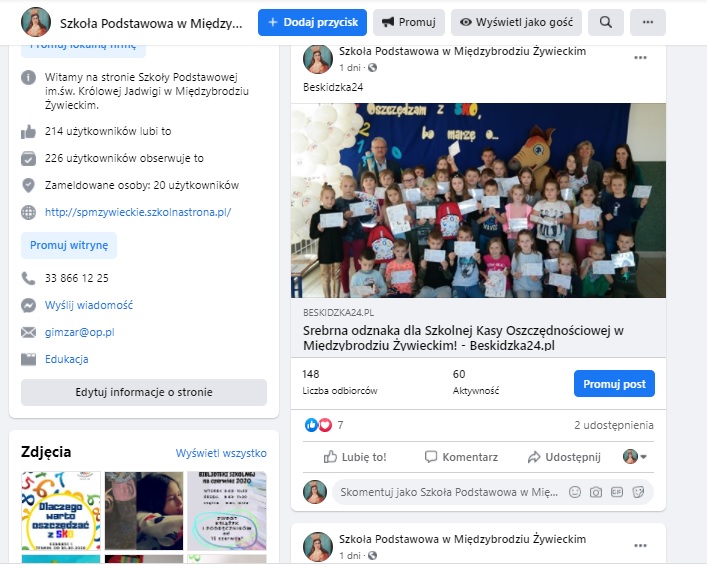Open the girl with plush toy photo

point(144,511)
